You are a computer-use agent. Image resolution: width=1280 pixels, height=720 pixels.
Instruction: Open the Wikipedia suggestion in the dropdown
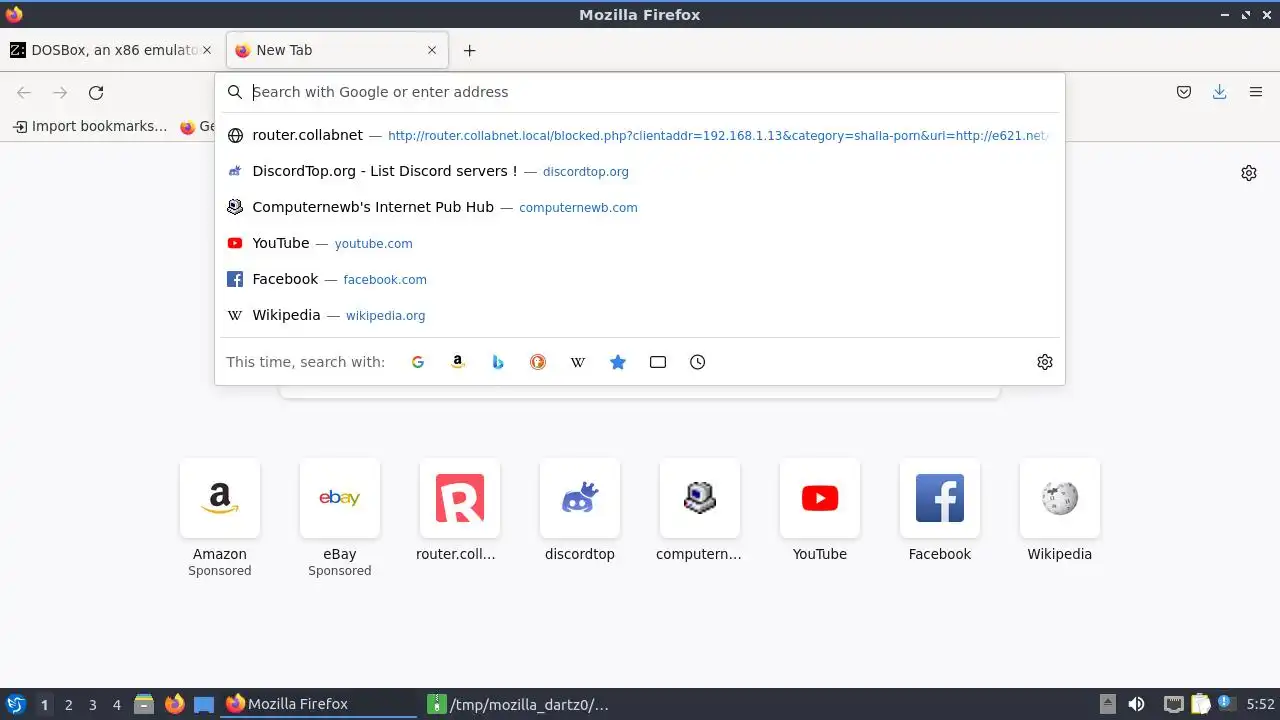pos(640,315)
